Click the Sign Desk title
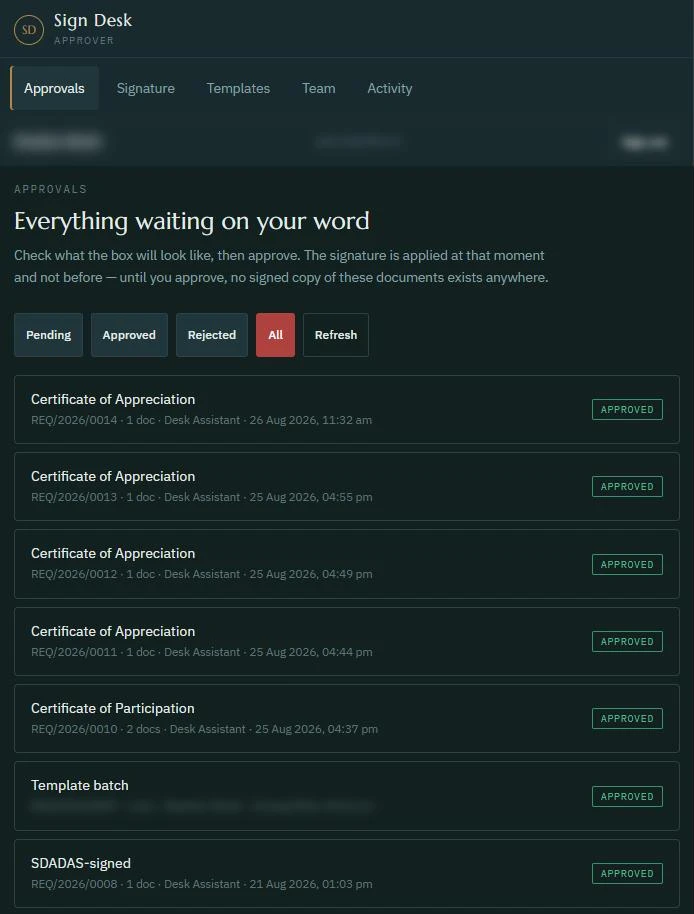The height and width of the screenshot is (914, 694). pos(93,20)
